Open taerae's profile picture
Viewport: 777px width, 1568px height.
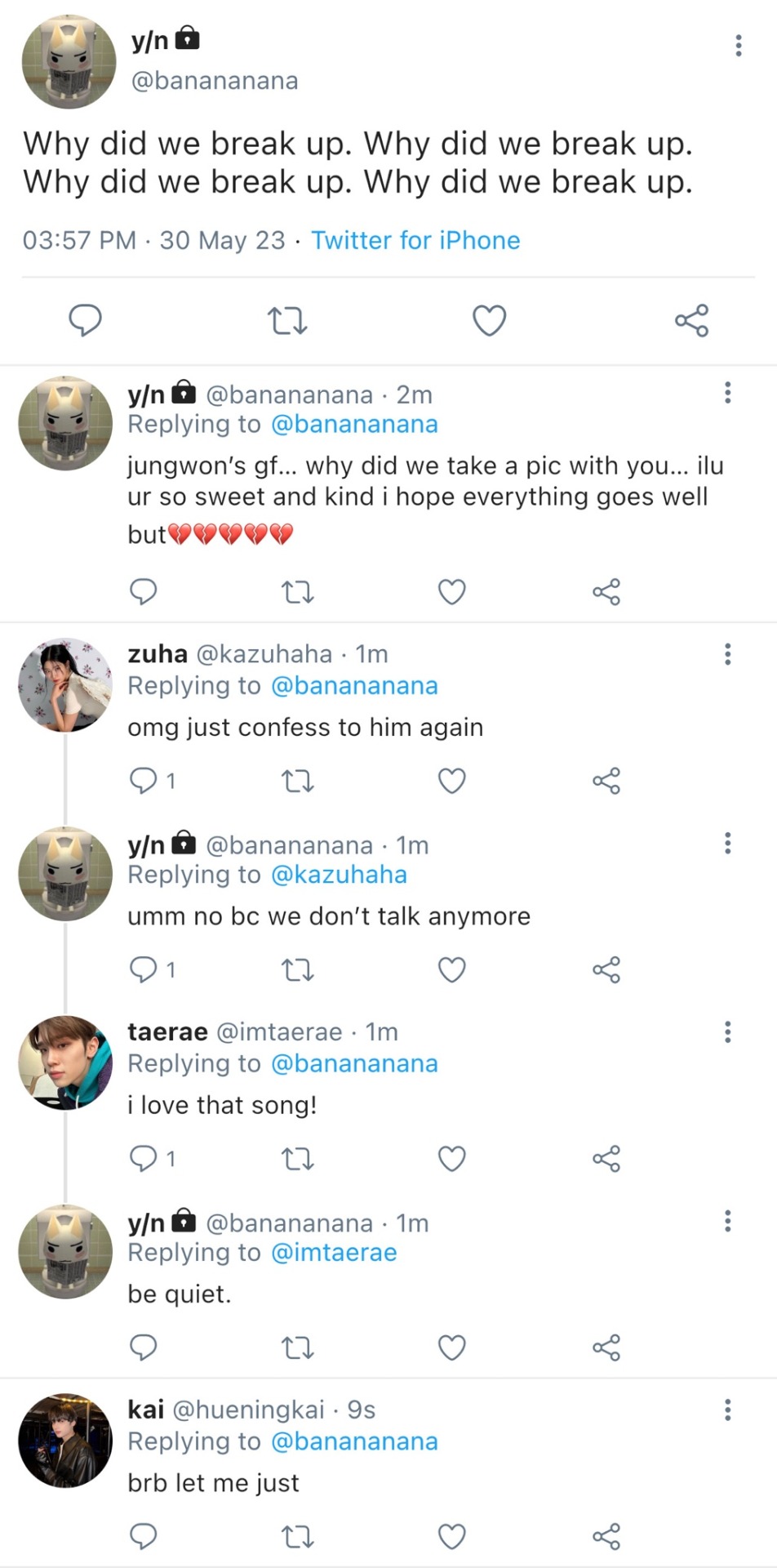pos(65,1062)
